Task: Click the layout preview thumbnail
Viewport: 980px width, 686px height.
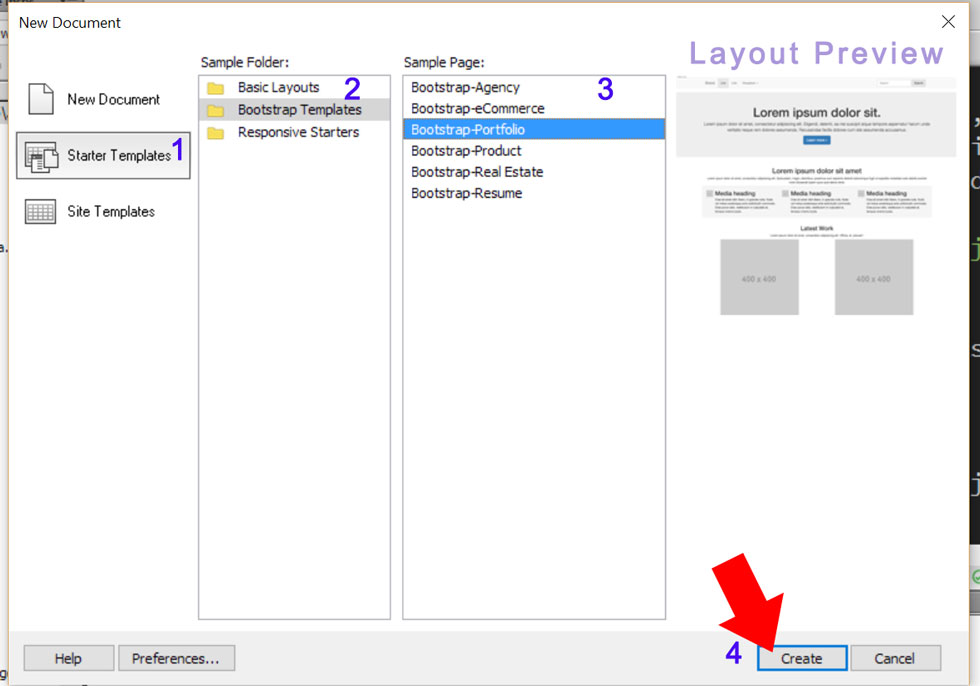Action: coord(816,197)
